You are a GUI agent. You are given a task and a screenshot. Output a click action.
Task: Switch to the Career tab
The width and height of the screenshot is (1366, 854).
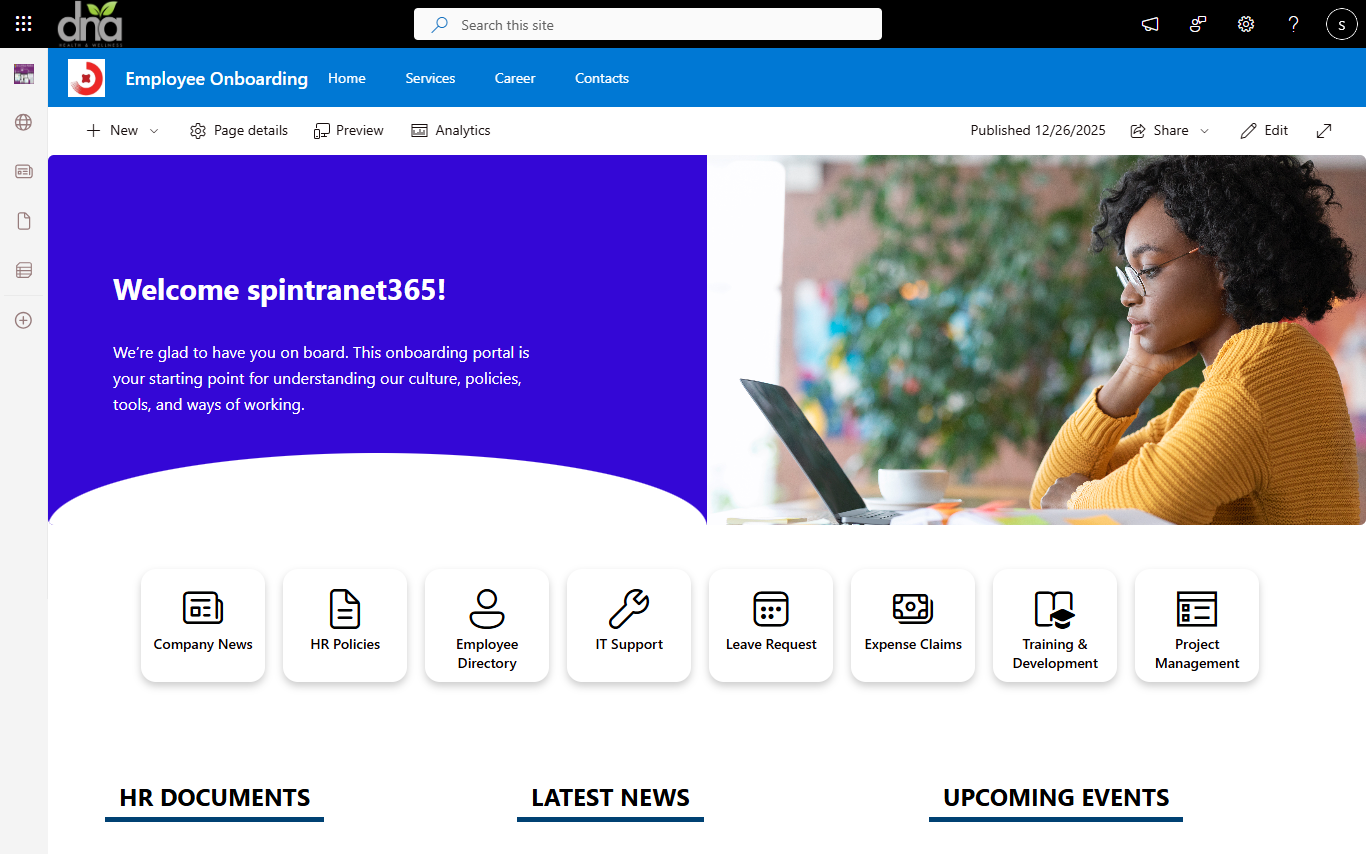(x=514, y=78)
